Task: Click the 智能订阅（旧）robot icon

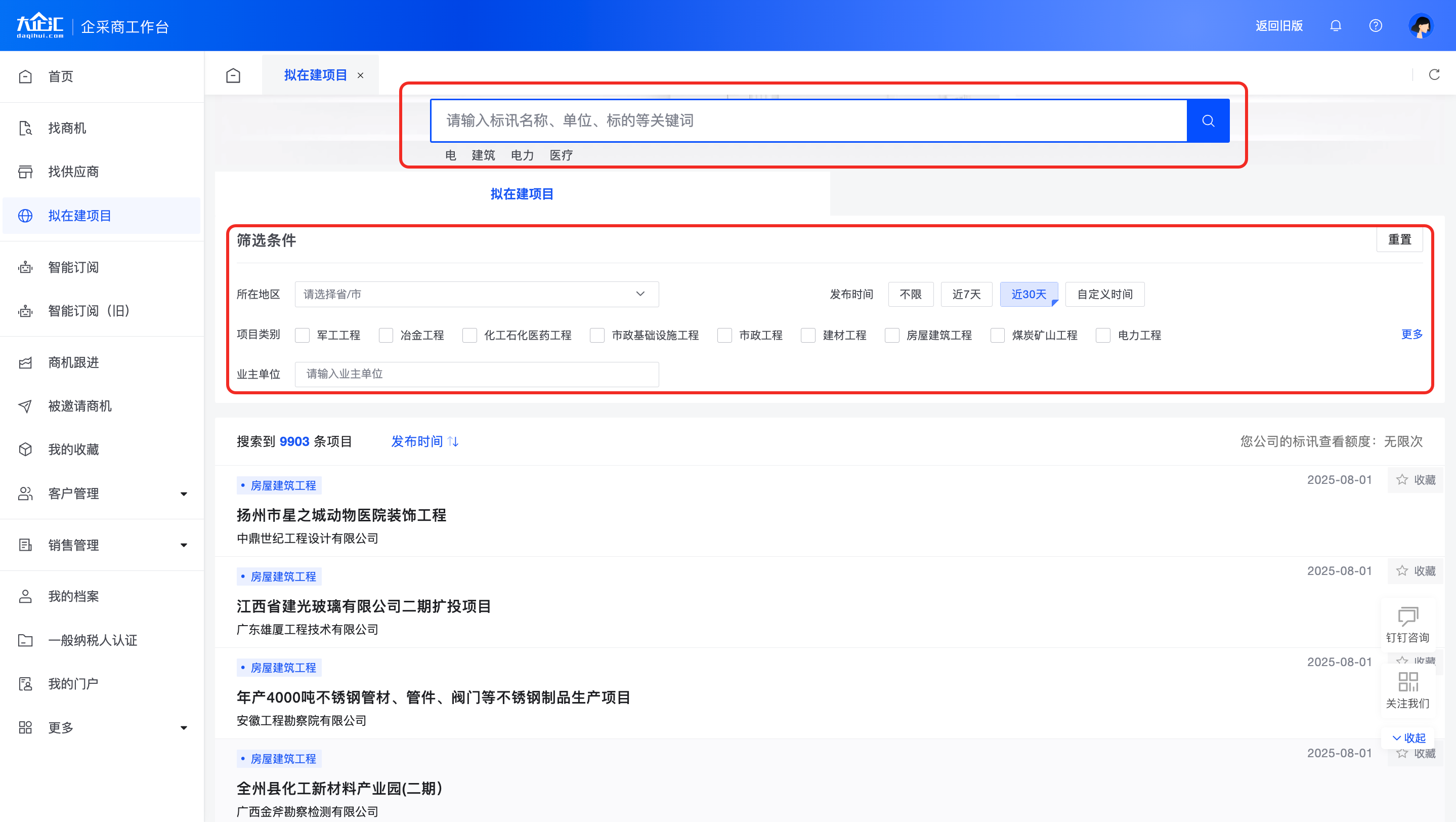Action: coord(25,311)
